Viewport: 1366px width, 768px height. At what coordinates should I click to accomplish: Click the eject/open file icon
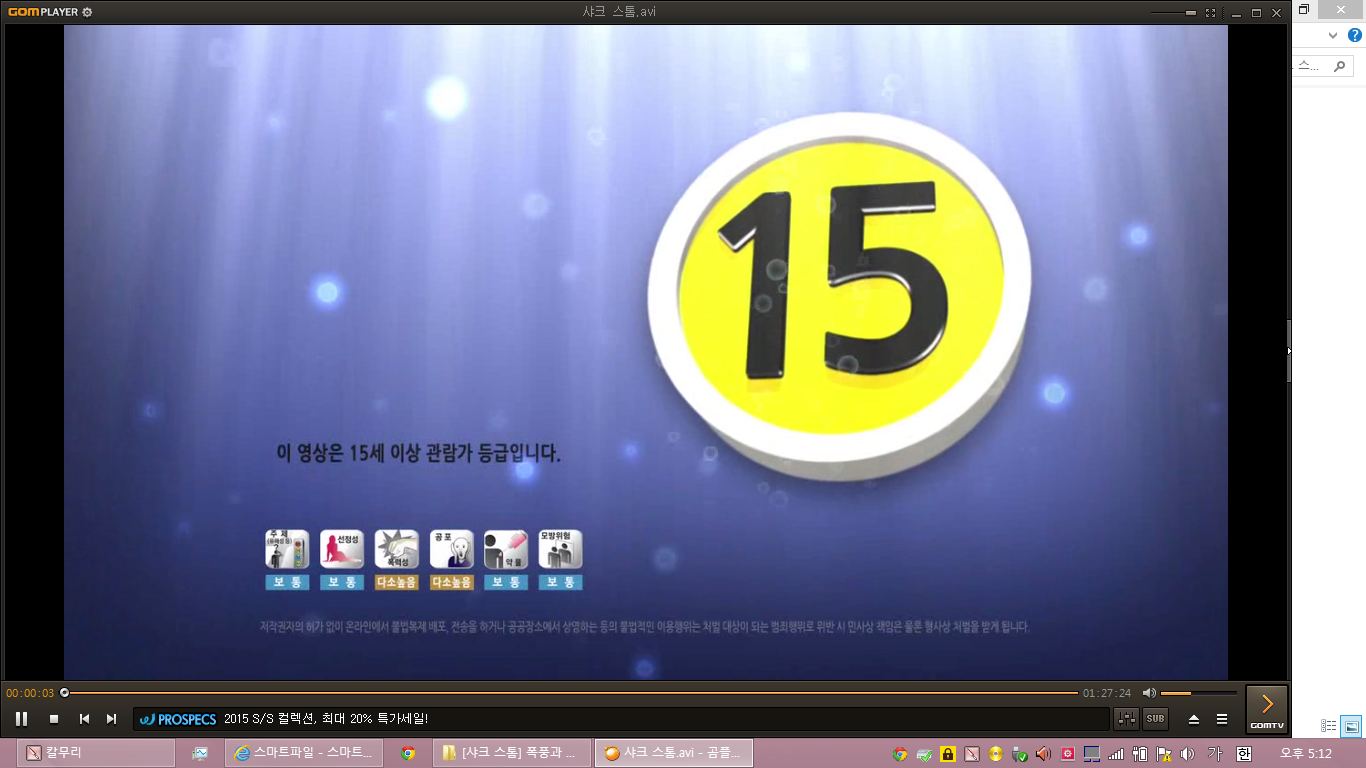click(x=1194, y=719)
